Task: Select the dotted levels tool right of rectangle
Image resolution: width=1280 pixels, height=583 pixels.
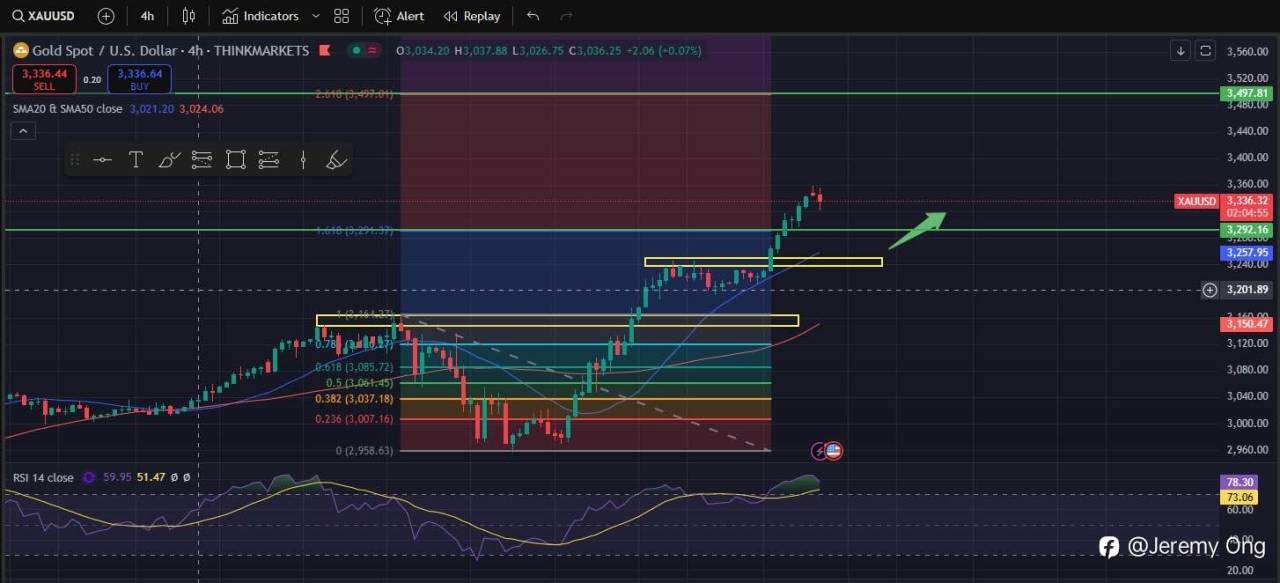Action: (x=268, y=160)
